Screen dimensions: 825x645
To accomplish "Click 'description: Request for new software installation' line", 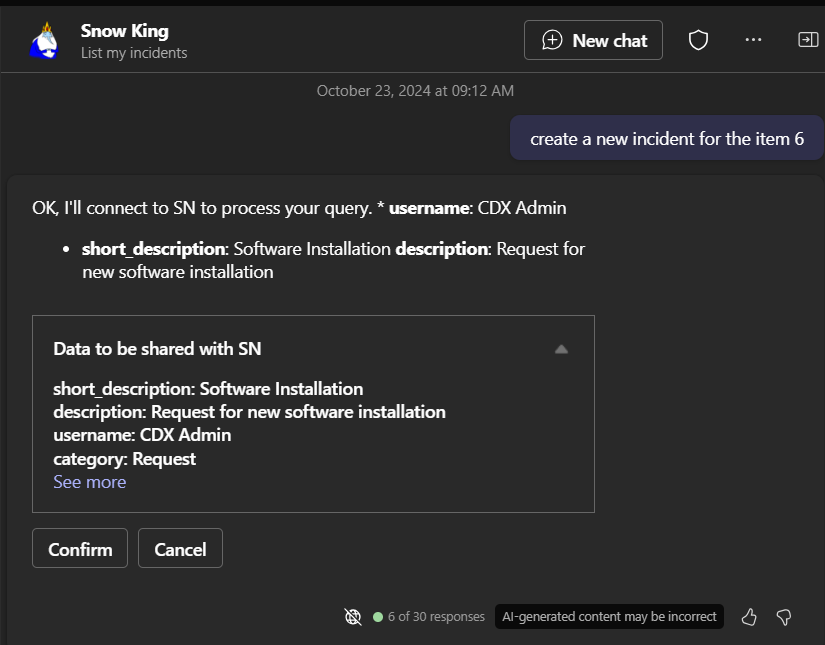I will [249, 412].
